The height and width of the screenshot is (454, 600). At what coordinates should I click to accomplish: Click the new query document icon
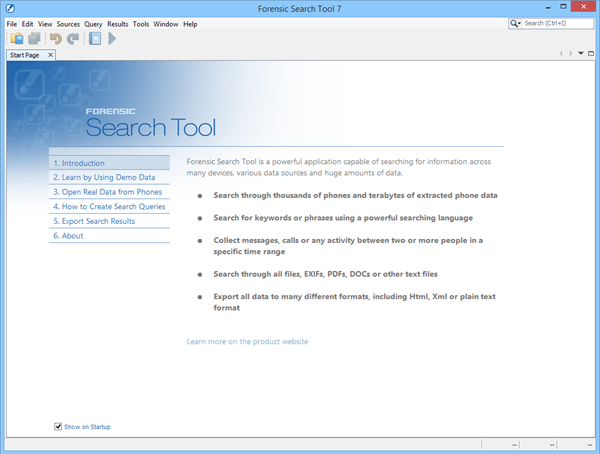pos(95,39)
